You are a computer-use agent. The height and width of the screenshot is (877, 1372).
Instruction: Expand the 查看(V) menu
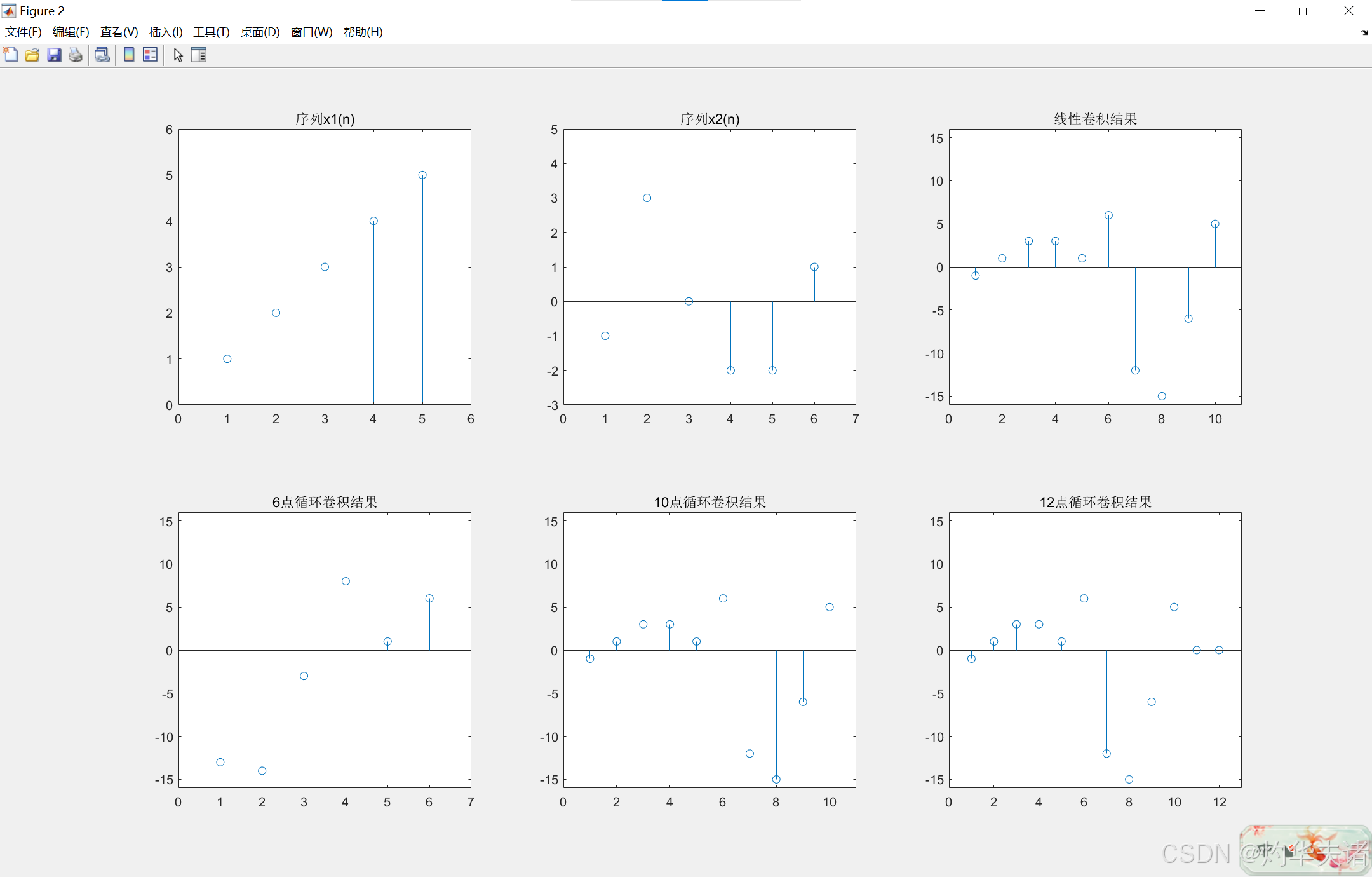pyautogui.click(x=119, y=32)
